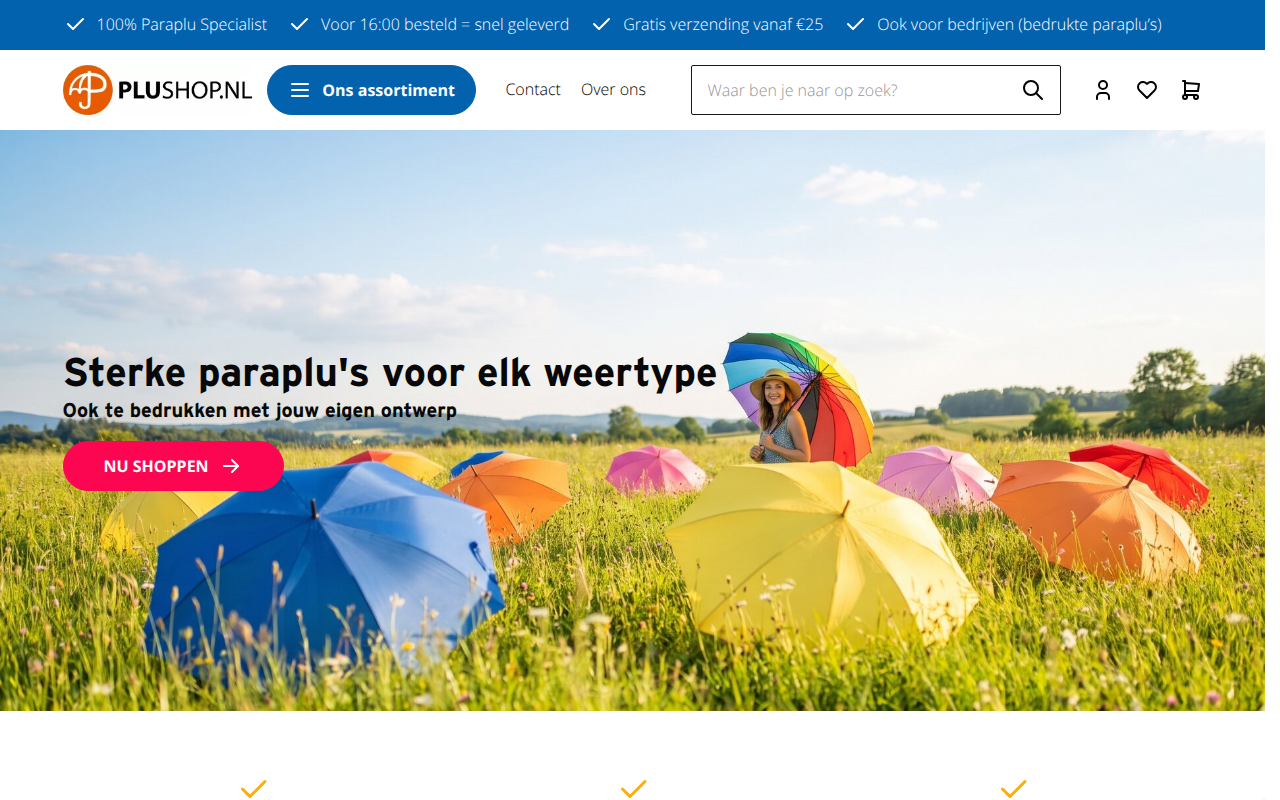
Task: Click 'Ook voor bedrijven (bedrukte paraplu's)'
Action: (x=1019, y=25)
